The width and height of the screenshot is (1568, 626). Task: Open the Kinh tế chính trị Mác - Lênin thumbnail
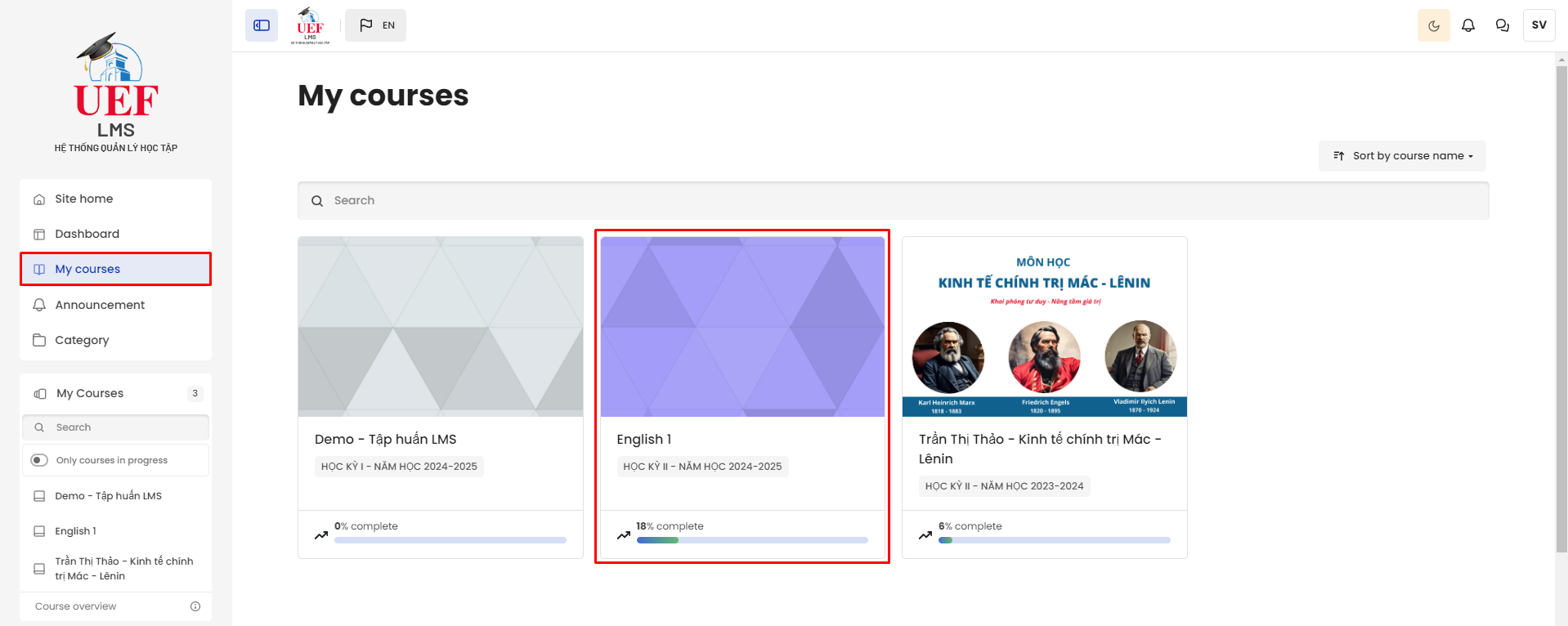1045,327
